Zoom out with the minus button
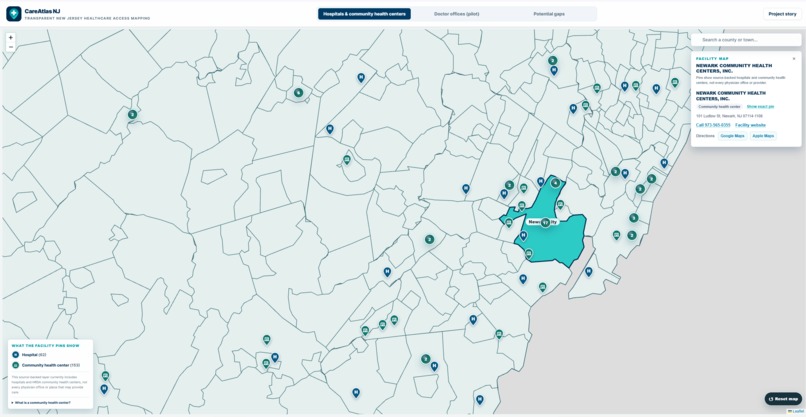This screenshot has height=417, width=806. point(11,47)
